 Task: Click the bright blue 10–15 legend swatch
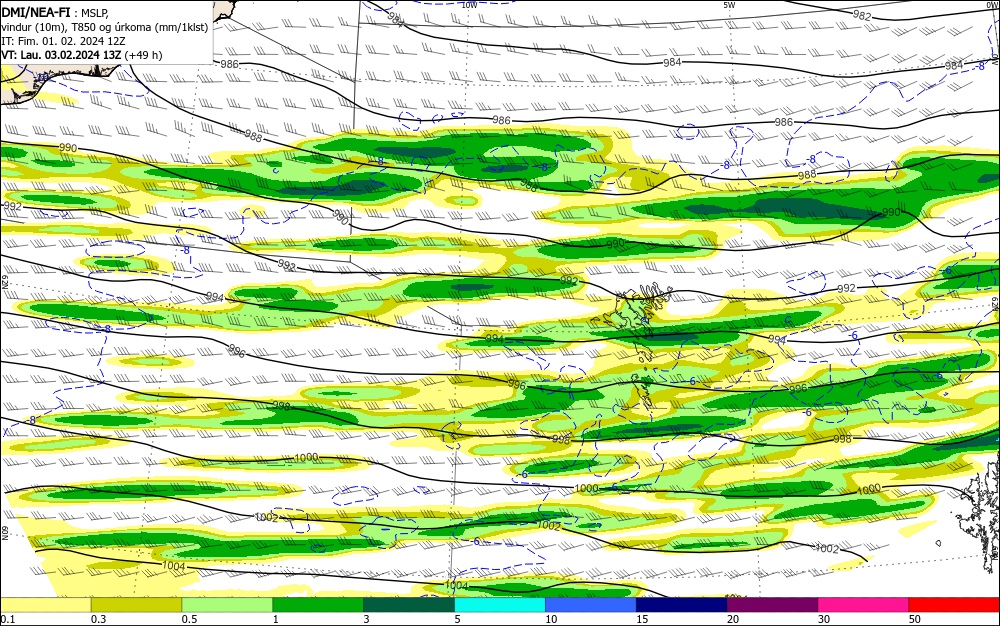591,605
